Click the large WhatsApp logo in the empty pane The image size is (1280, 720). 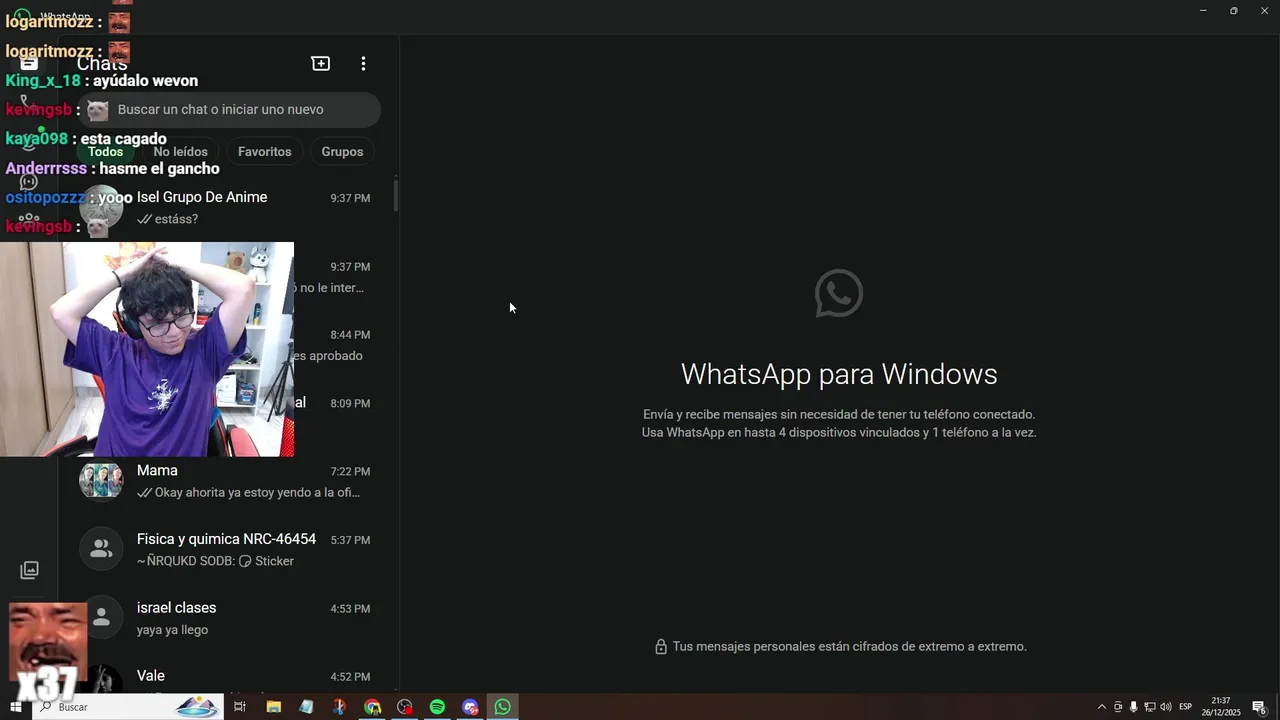pyautogui.click(x=839, y=293)
